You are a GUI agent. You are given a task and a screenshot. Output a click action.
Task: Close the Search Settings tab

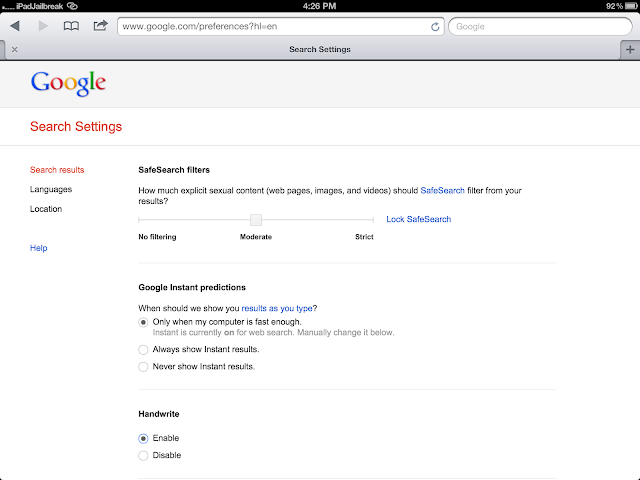[x=13, y=48]
